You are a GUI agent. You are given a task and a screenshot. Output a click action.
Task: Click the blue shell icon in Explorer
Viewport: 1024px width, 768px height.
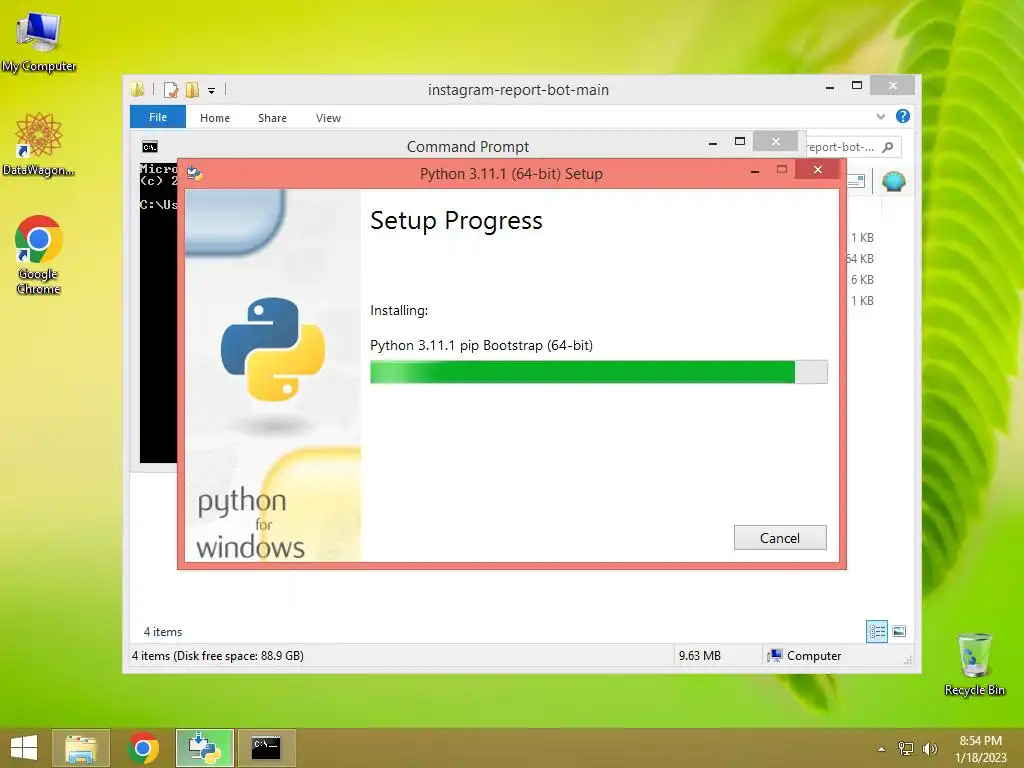[x=893, y=181]
